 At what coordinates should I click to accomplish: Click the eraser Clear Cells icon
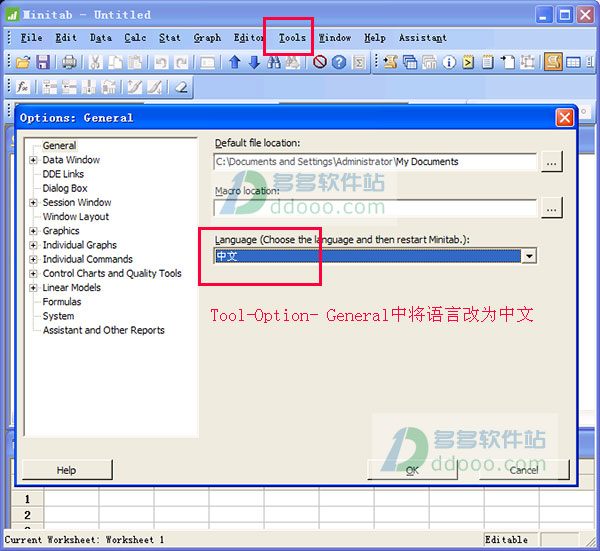(x=181, y=87)
